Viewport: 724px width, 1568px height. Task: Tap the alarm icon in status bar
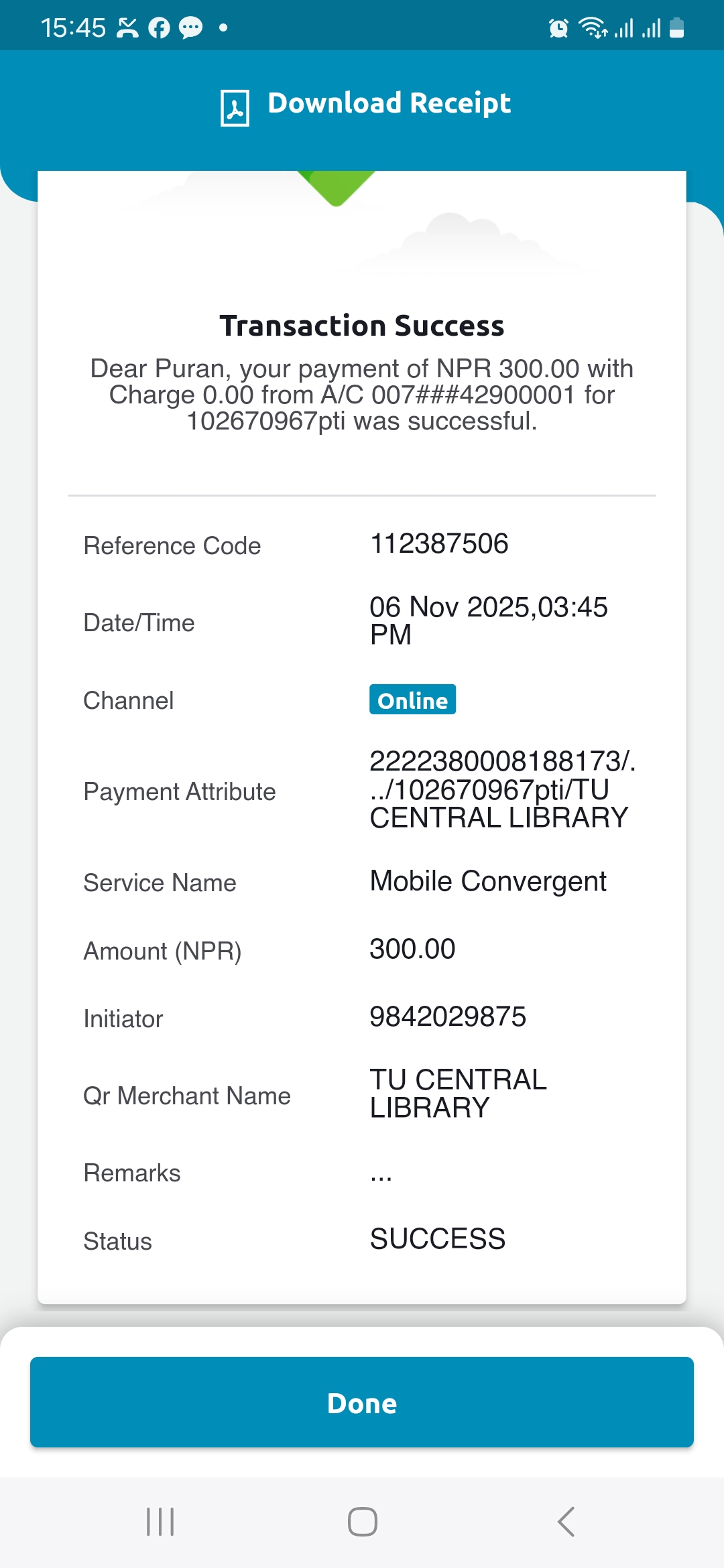click(x=558, y=28)
